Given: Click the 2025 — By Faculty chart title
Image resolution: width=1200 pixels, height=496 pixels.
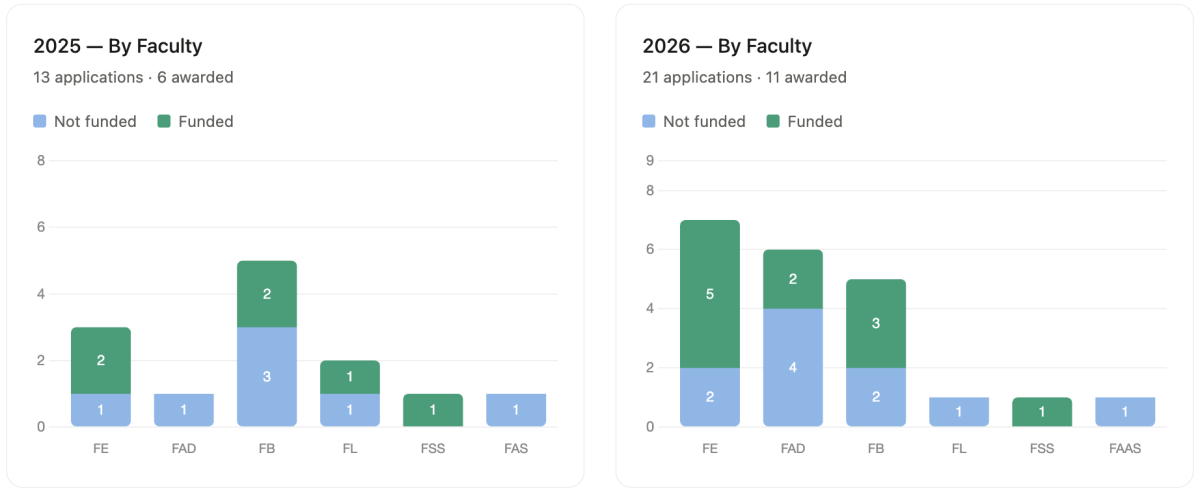Looking at the screenshot, I should pos(118,46).
